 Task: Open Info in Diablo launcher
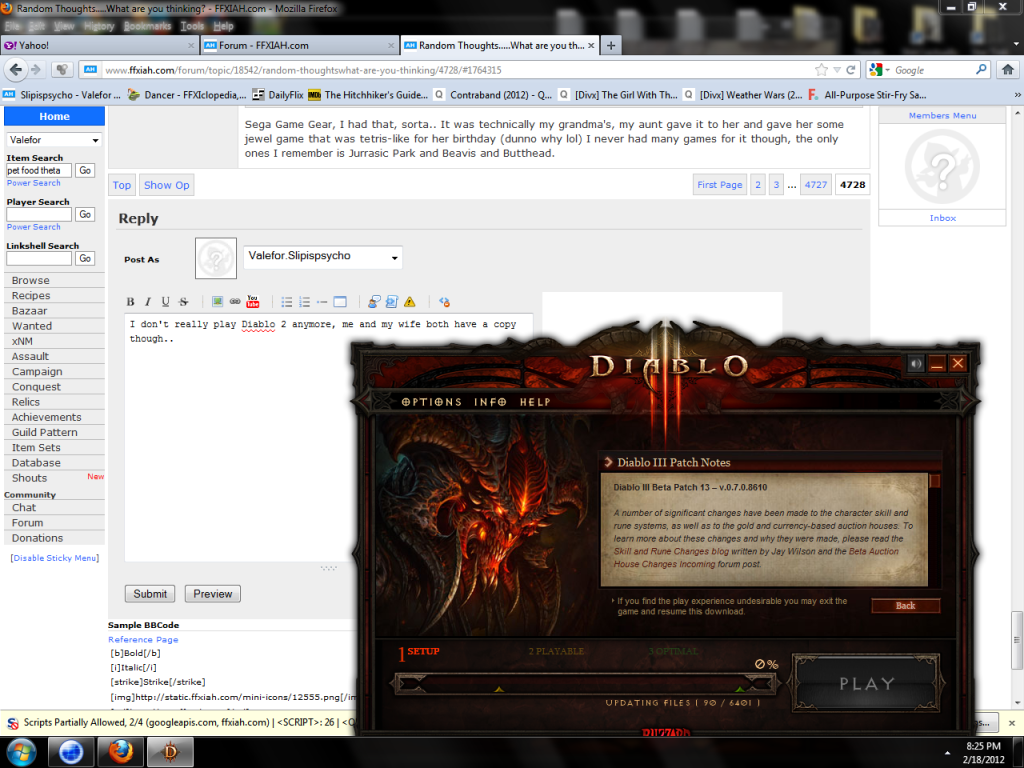490,402
